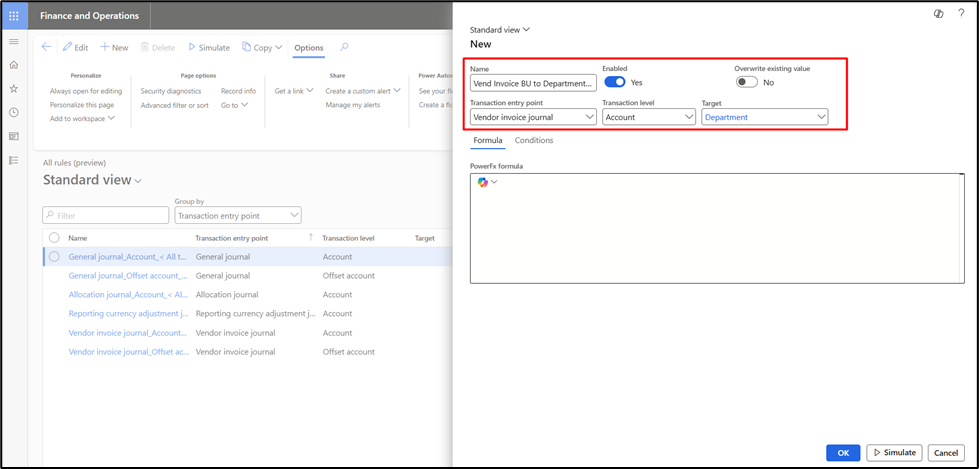Open the Transaction entry point dropdown

click(x=533, y=117)
